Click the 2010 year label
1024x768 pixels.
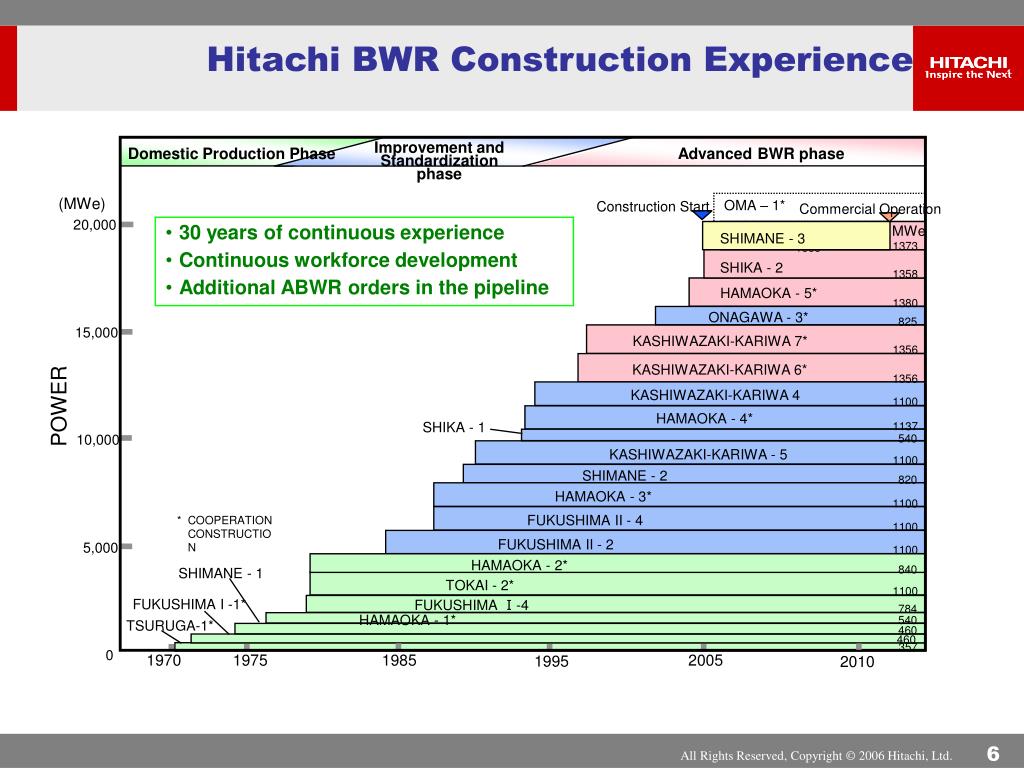point(857,662)
